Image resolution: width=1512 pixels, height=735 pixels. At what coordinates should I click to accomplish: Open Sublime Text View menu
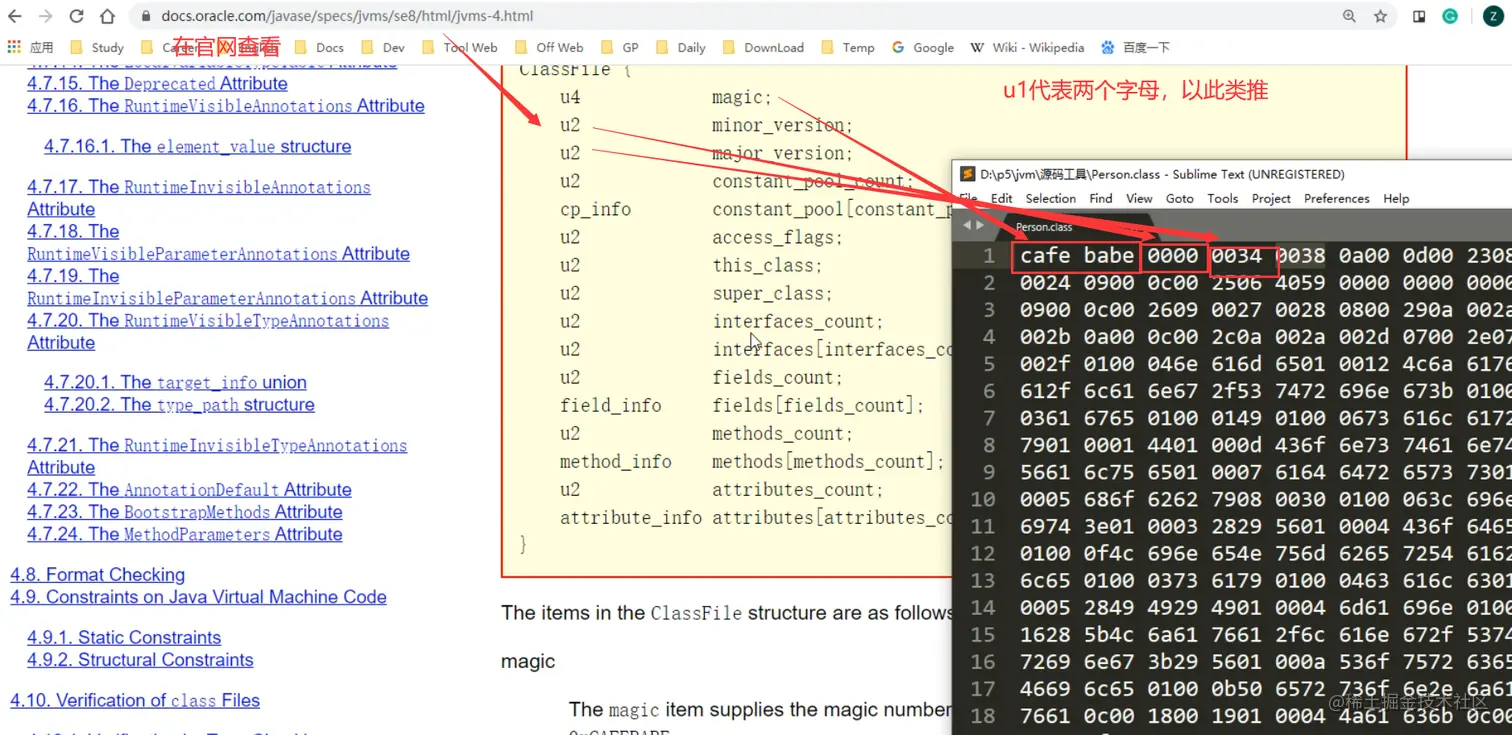pos(1140,198)
